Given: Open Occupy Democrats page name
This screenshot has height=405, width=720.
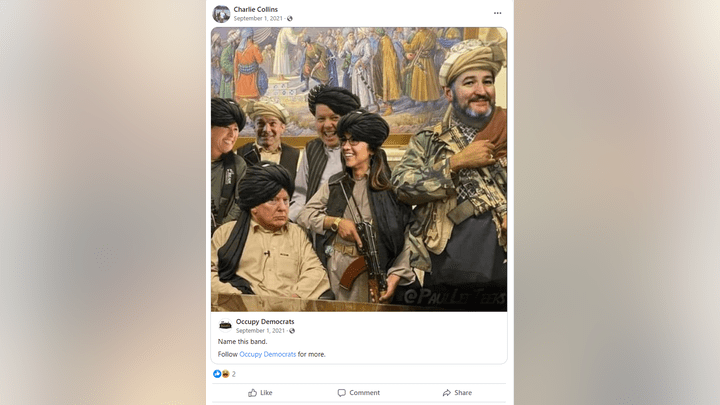Looking at the screenshot, I should (x=265, y=321).
